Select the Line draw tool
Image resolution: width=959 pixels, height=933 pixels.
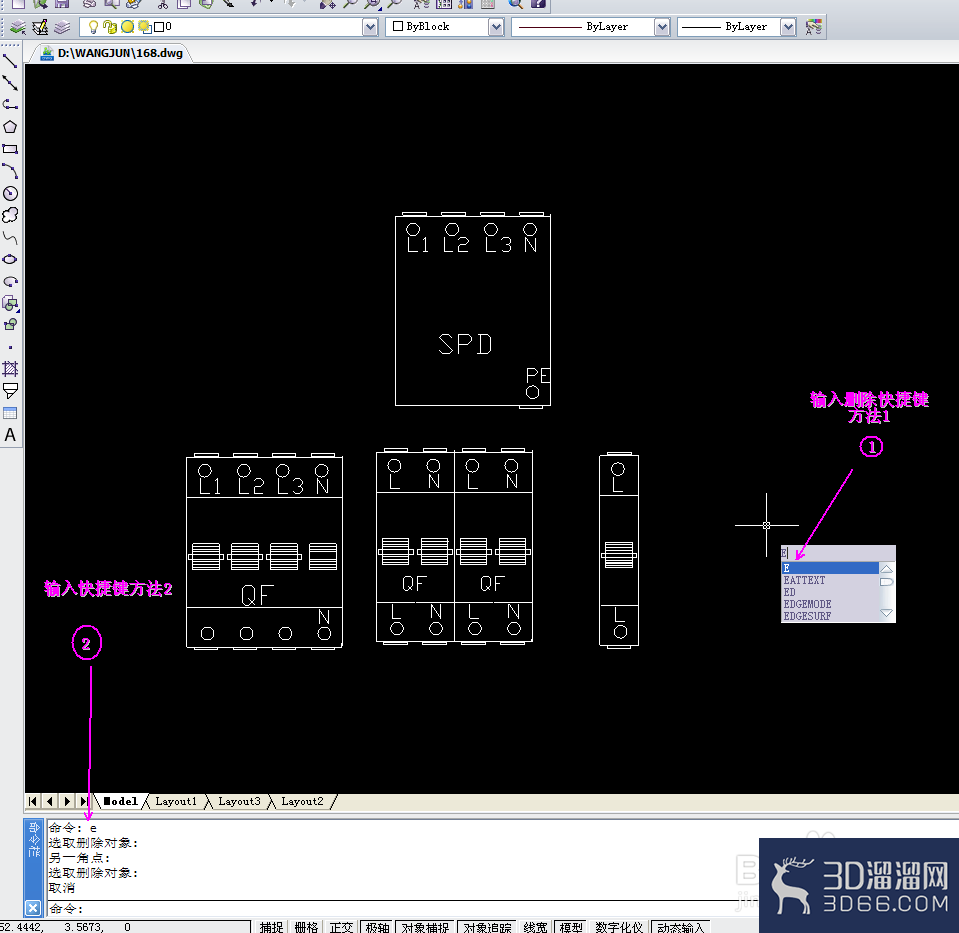10,61
